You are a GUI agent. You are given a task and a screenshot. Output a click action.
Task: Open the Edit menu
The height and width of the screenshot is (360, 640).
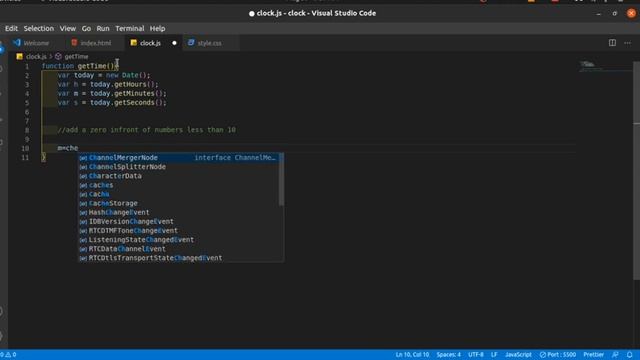(11, 29)
